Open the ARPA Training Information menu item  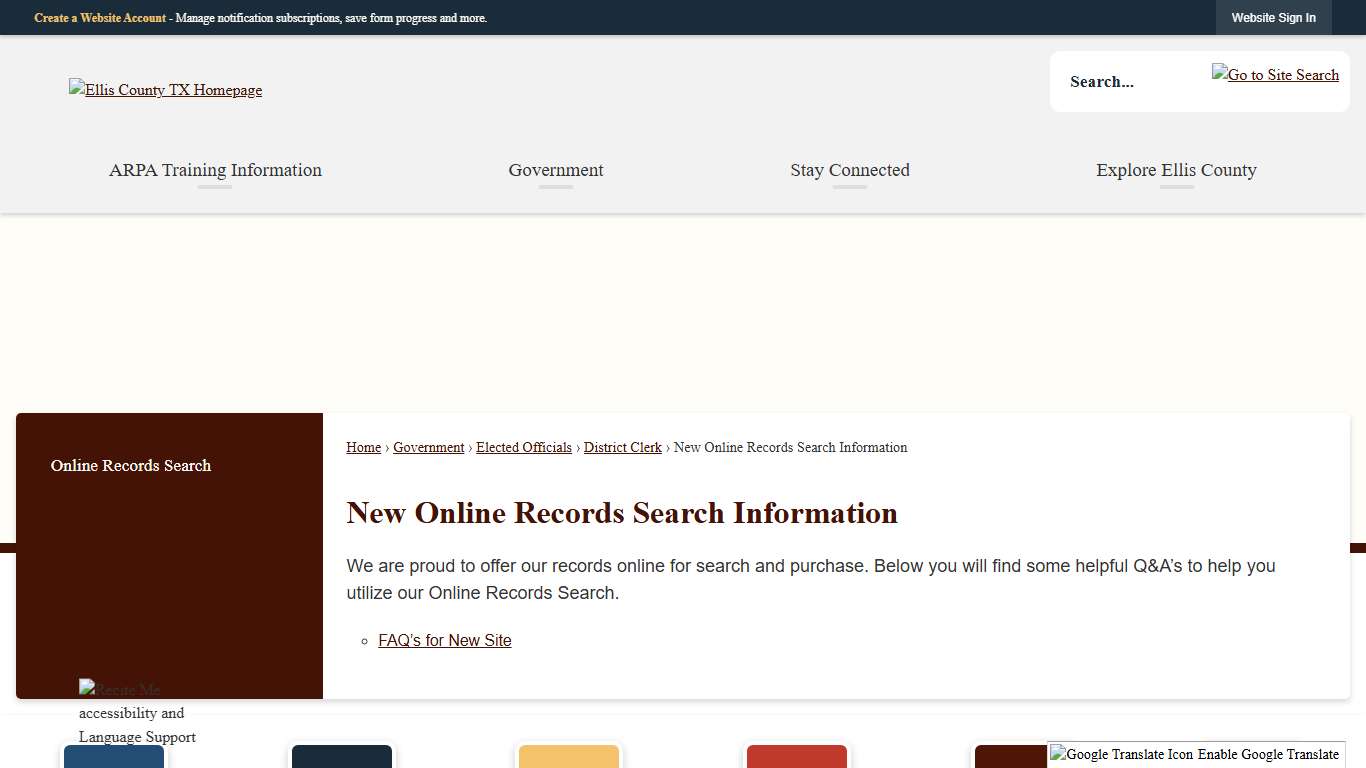(214, 170)
